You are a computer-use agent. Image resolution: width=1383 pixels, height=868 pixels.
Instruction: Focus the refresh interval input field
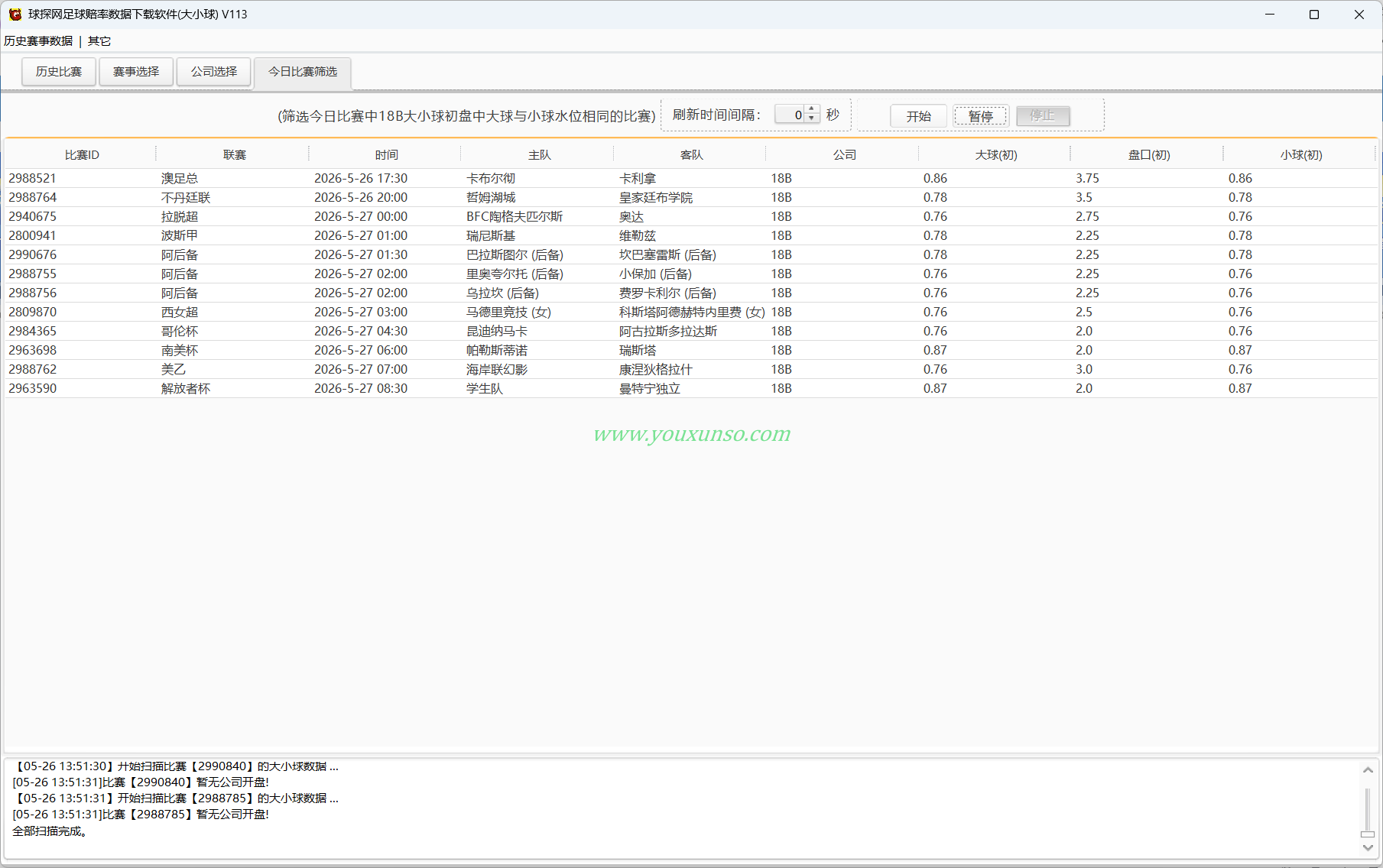coord(791,115)
